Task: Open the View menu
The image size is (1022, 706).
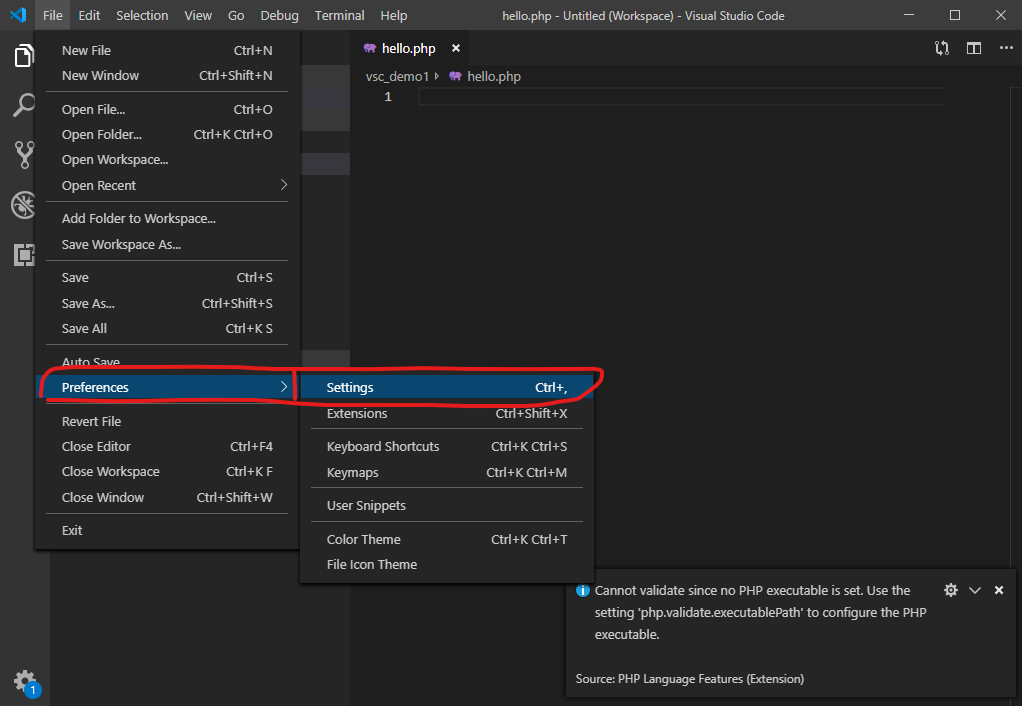Action: click(197, 15)
